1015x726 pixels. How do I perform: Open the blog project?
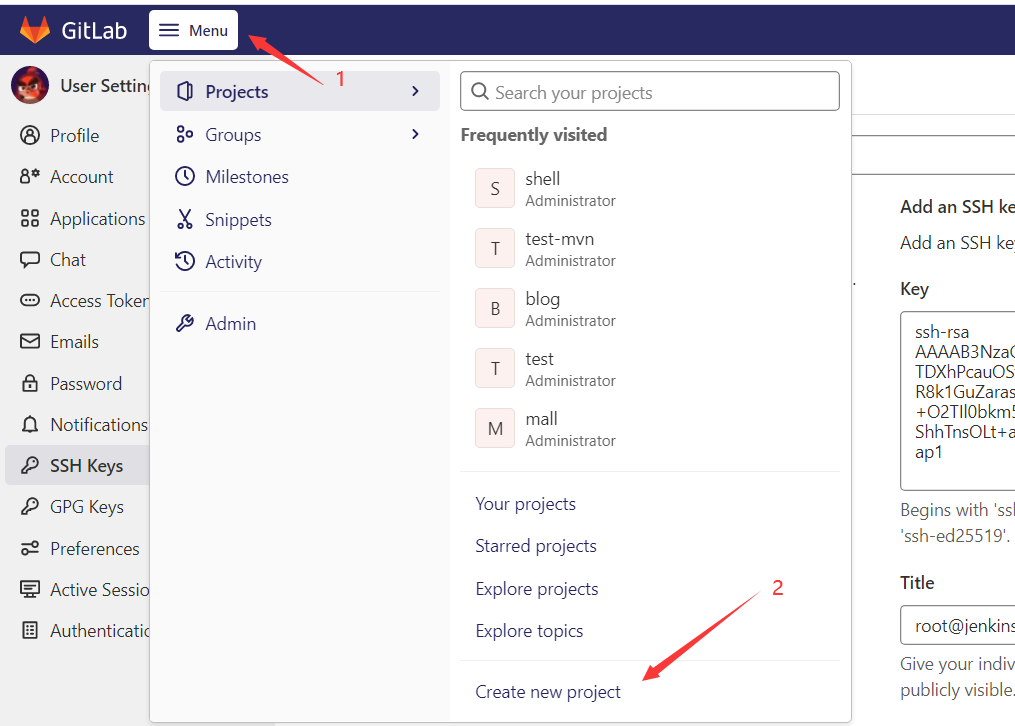click(542, 299)
